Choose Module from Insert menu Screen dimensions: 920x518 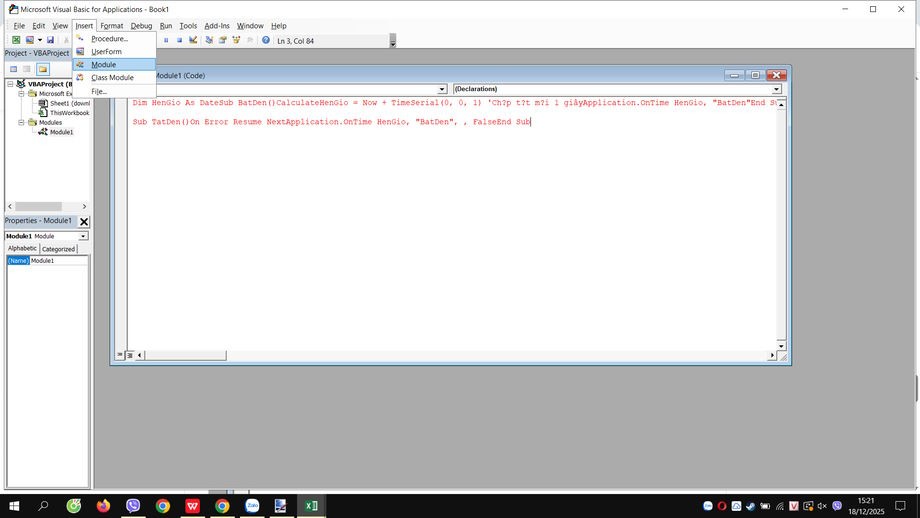coord(114,65)
